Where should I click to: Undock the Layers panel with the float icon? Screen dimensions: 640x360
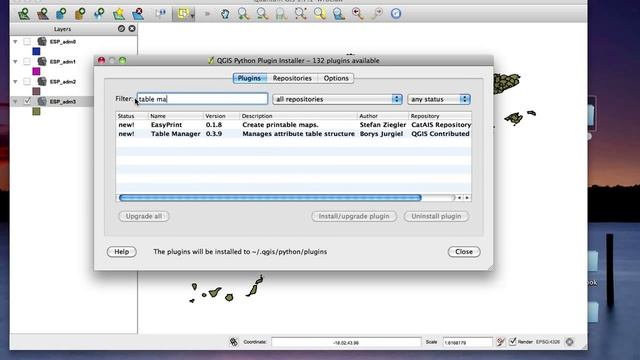[121, 29]
